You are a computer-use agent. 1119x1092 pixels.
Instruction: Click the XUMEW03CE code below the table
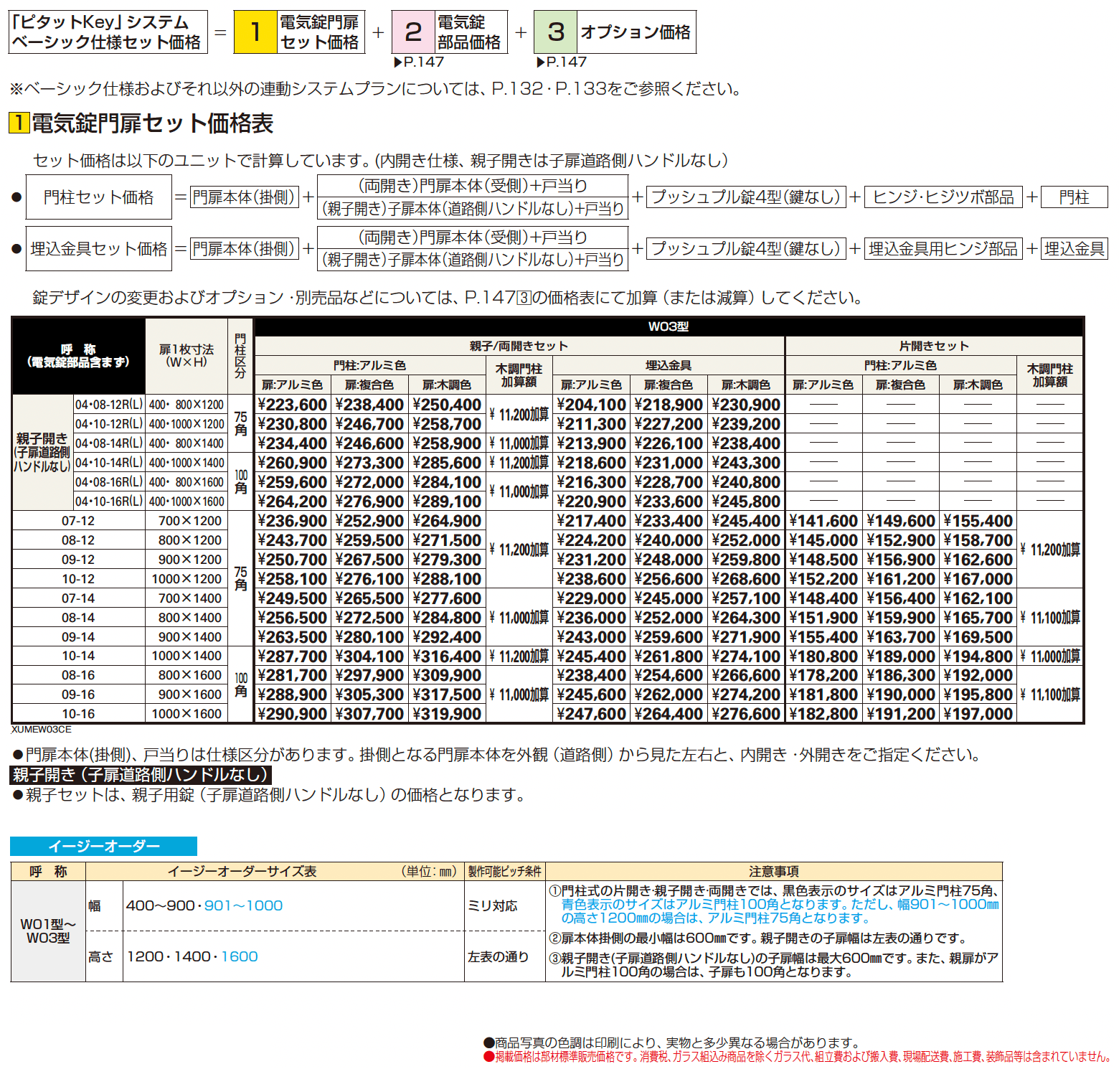point(42,730)
